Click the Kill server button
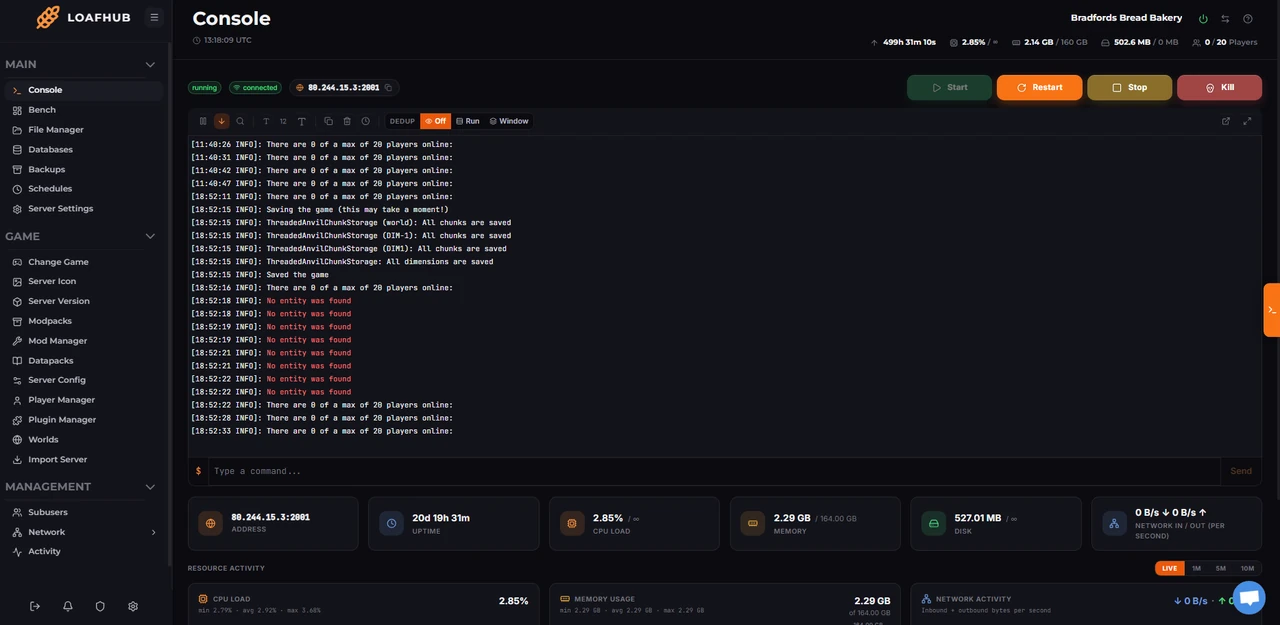Image resolution: width=1280 pixels, height=625 pixels. (x=1220, y=88)
